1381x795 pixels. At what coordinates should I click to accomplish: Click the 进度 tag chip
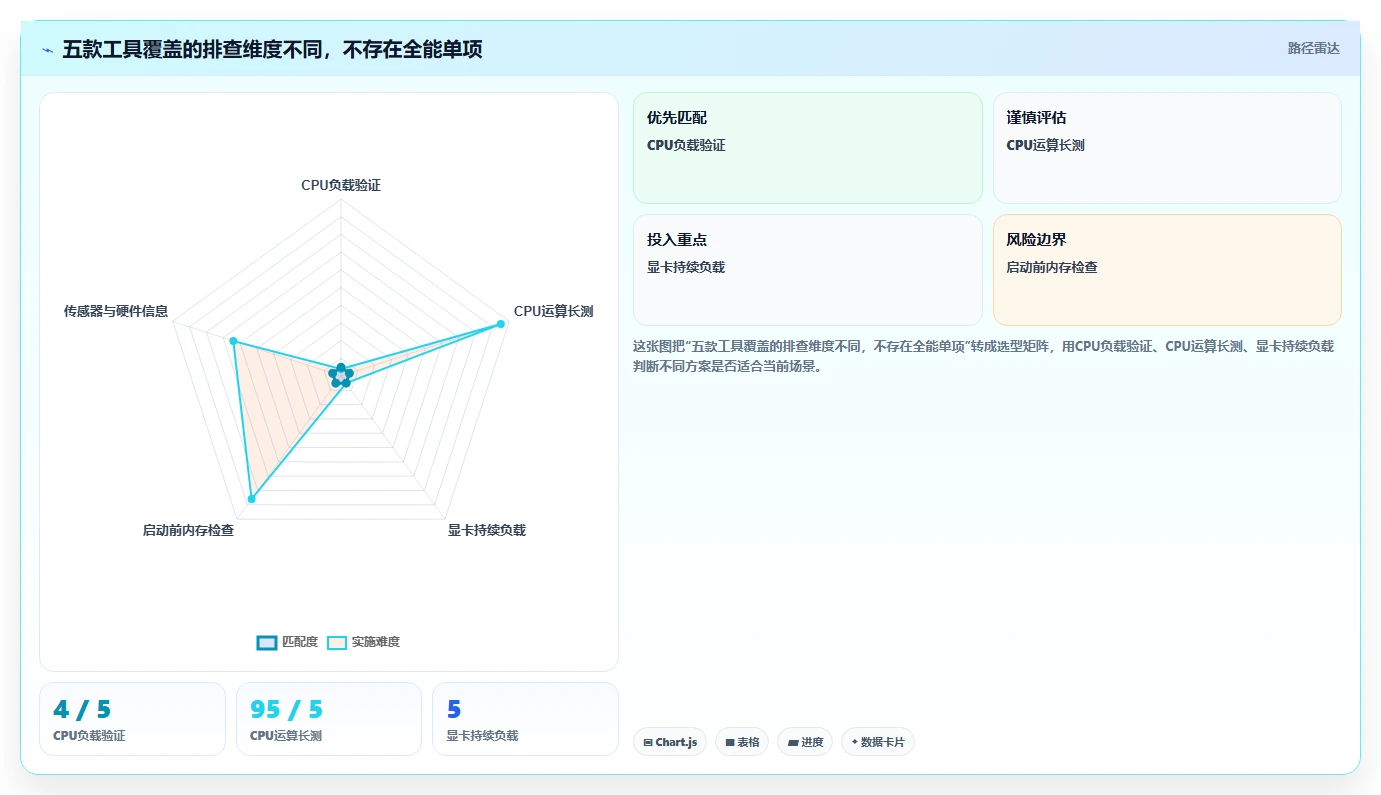[x=805, y=742]
